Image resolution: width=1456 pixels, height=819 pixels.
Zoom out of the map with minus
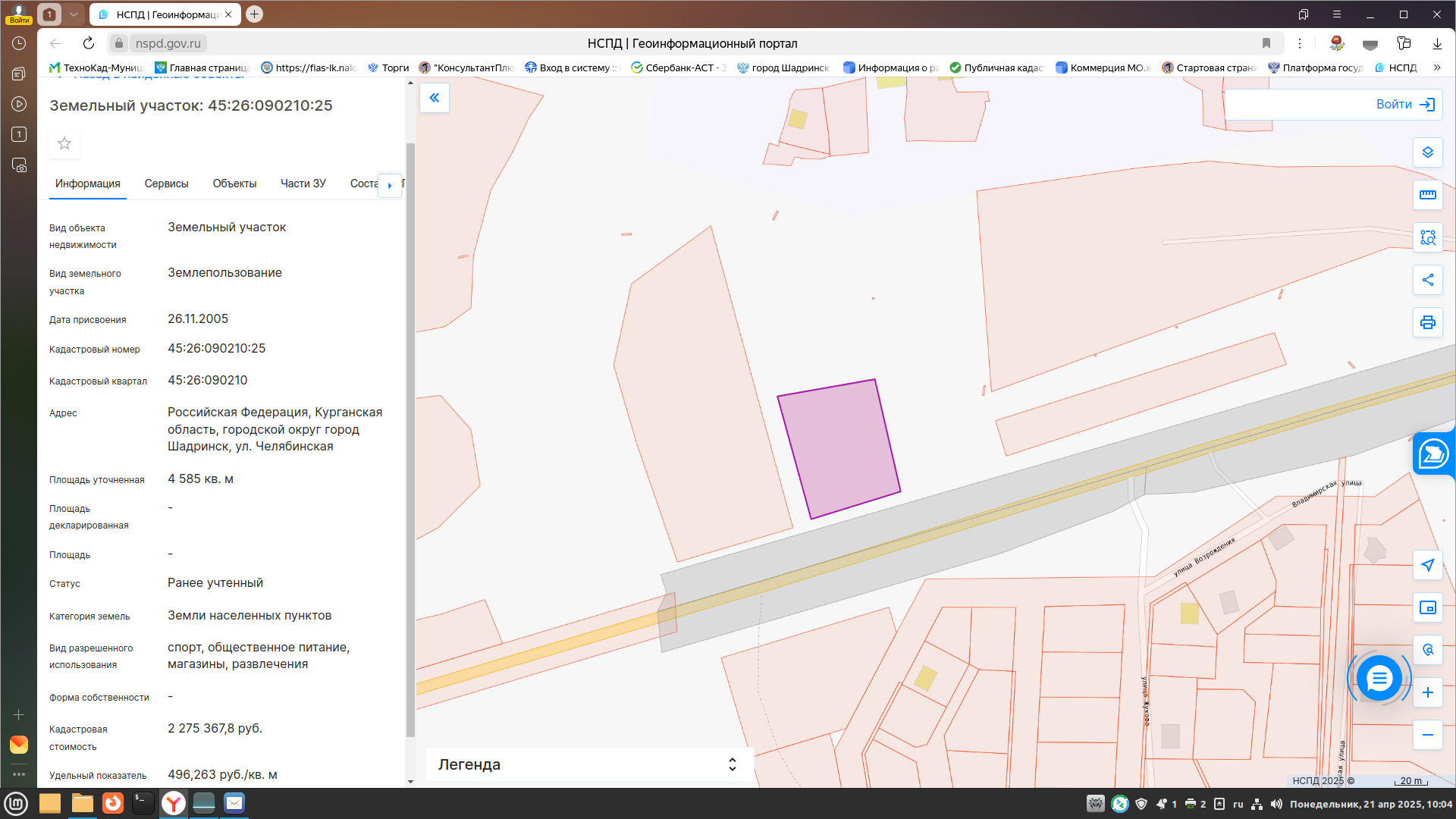pos(1427,735)
